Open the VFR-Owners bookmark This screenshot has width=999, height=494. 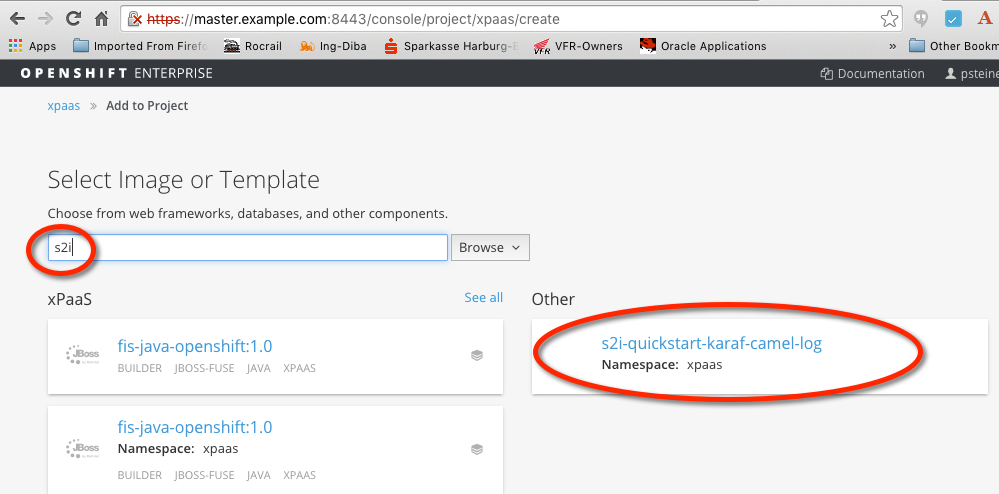coord(578,46)
